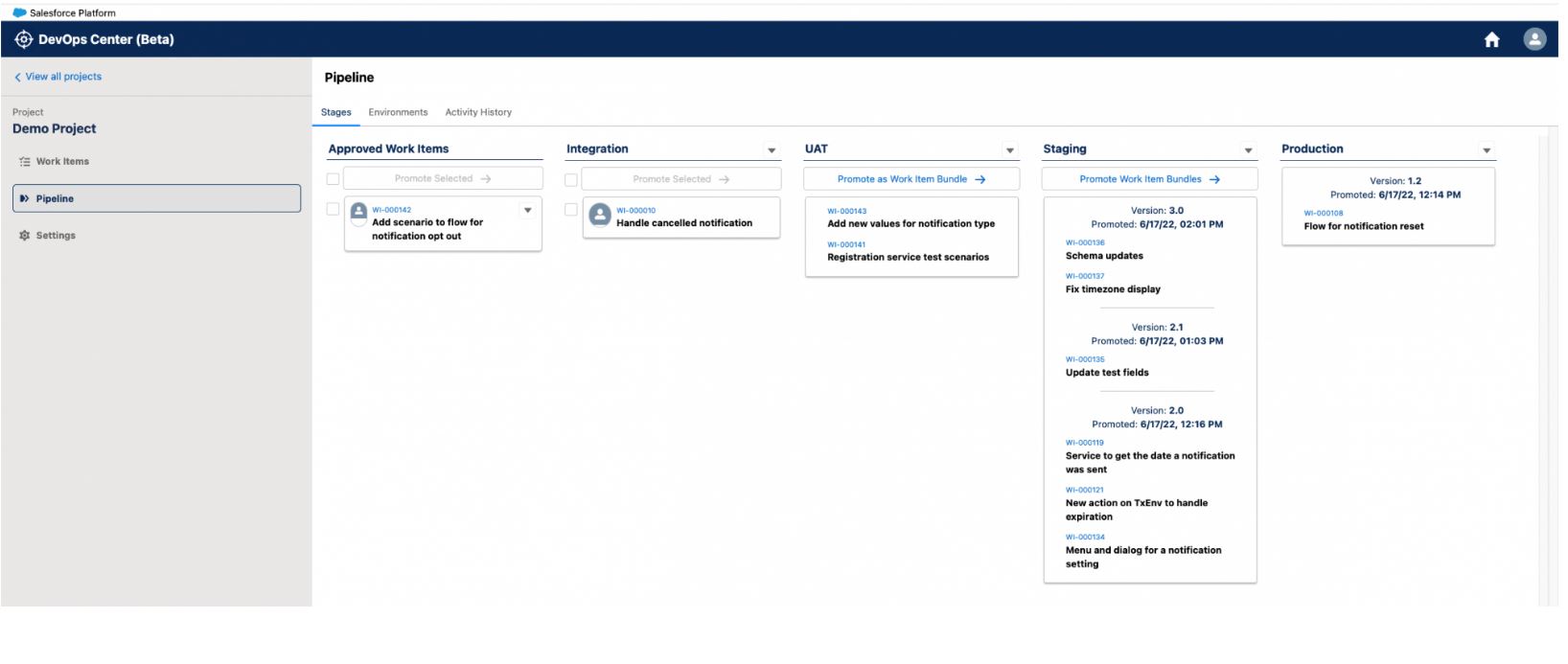Image resolution: width=1568 pixels, height=664 pixels.
Task: Click arrow icon on Promote Work Item Bundles
Action: click(1214, 179)
